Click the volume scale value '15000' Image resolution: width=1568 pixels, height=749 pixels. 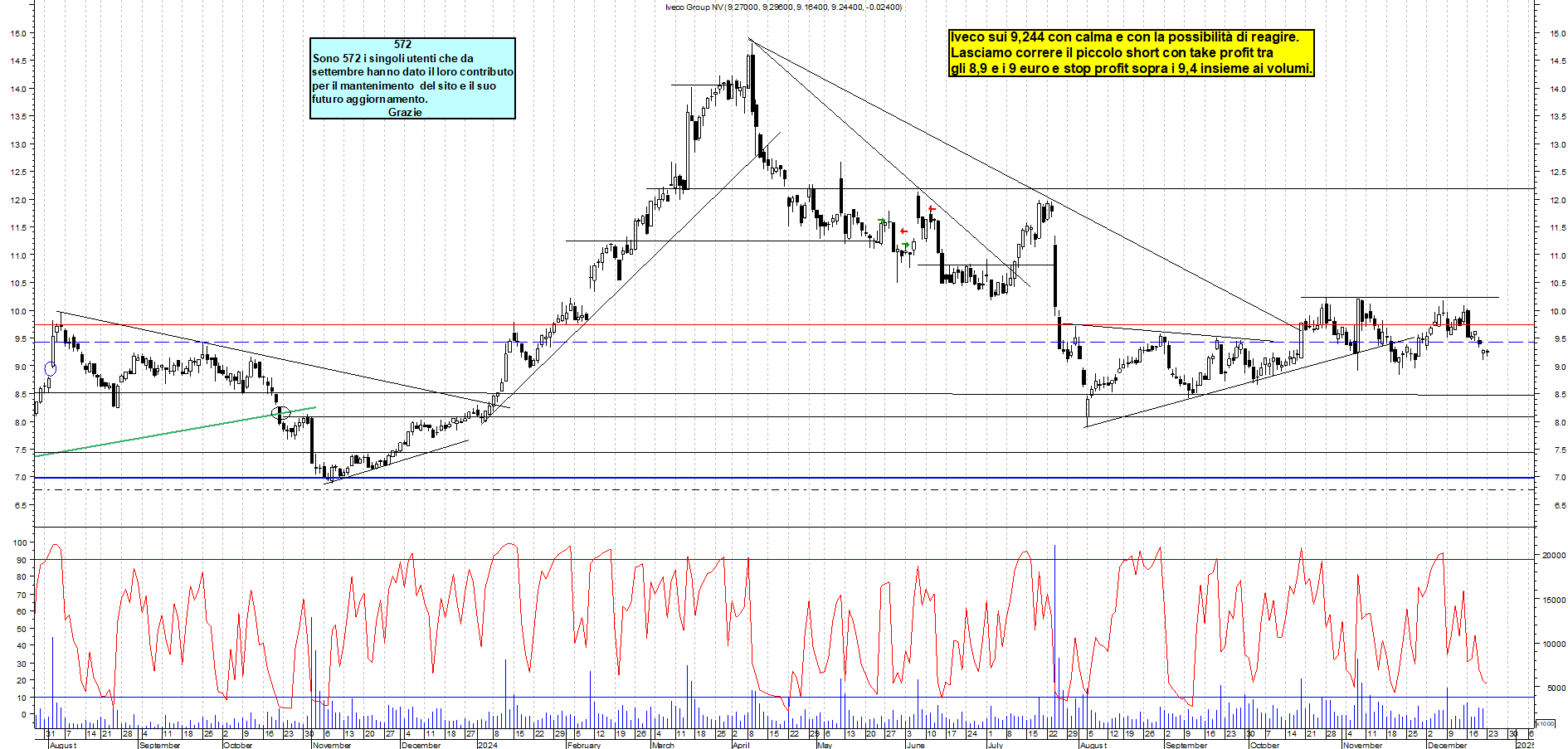click(1554, 600)
